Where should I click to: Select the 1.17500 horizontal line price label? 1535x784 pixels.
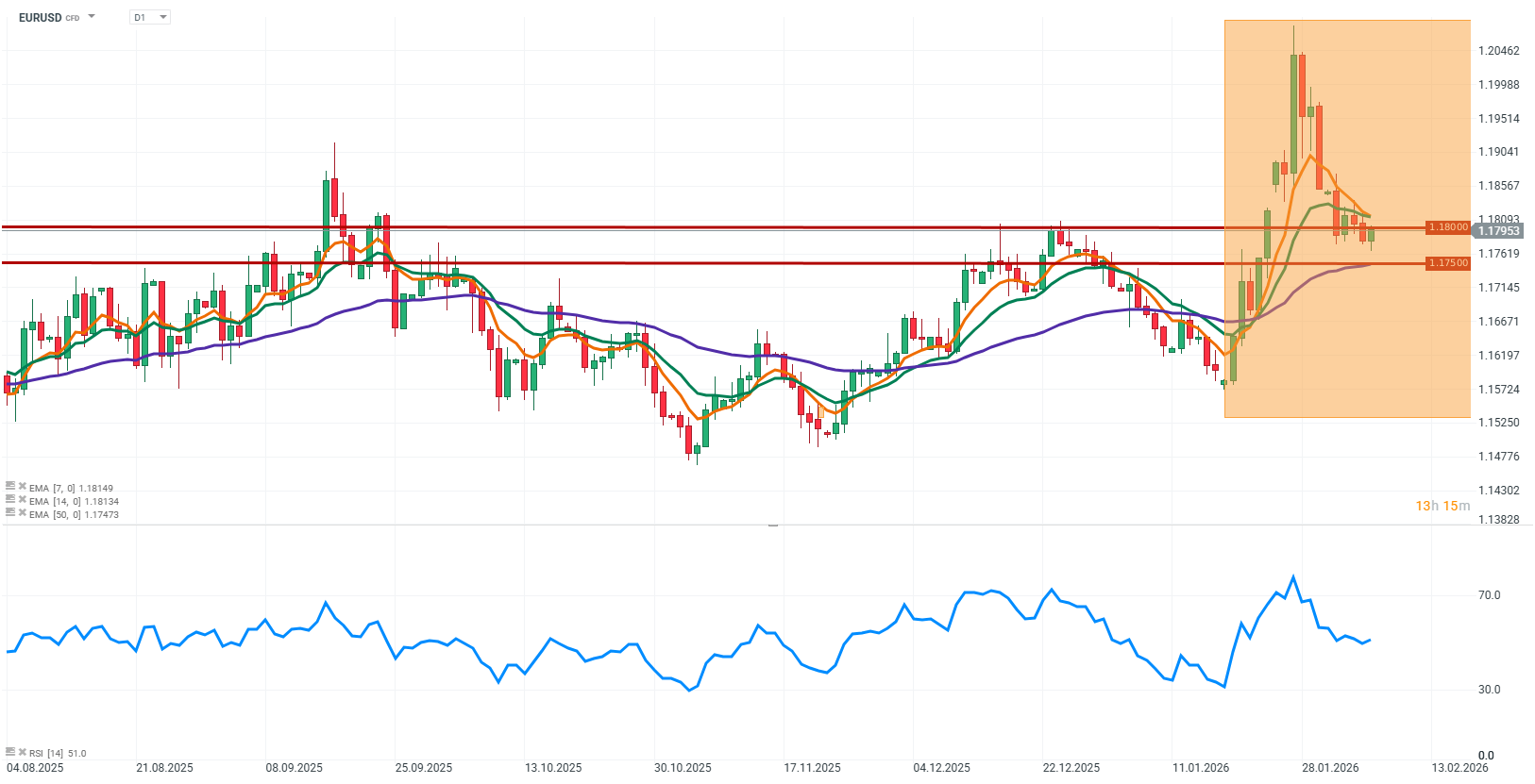click(x=1447, y=263)
